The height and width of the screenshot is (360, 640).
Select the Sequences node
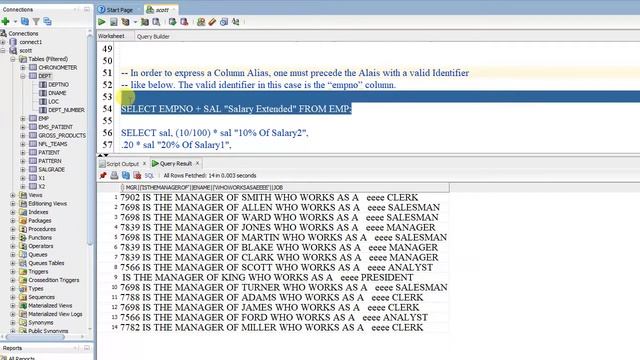click(x=41, y=297)
